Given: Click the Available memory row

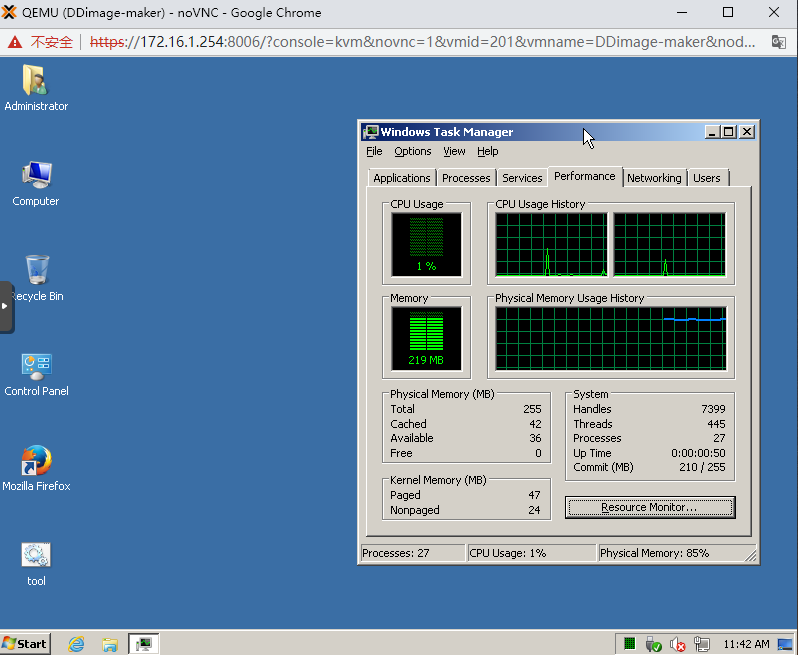Looking at the screenshot, I should coord(466,438).
